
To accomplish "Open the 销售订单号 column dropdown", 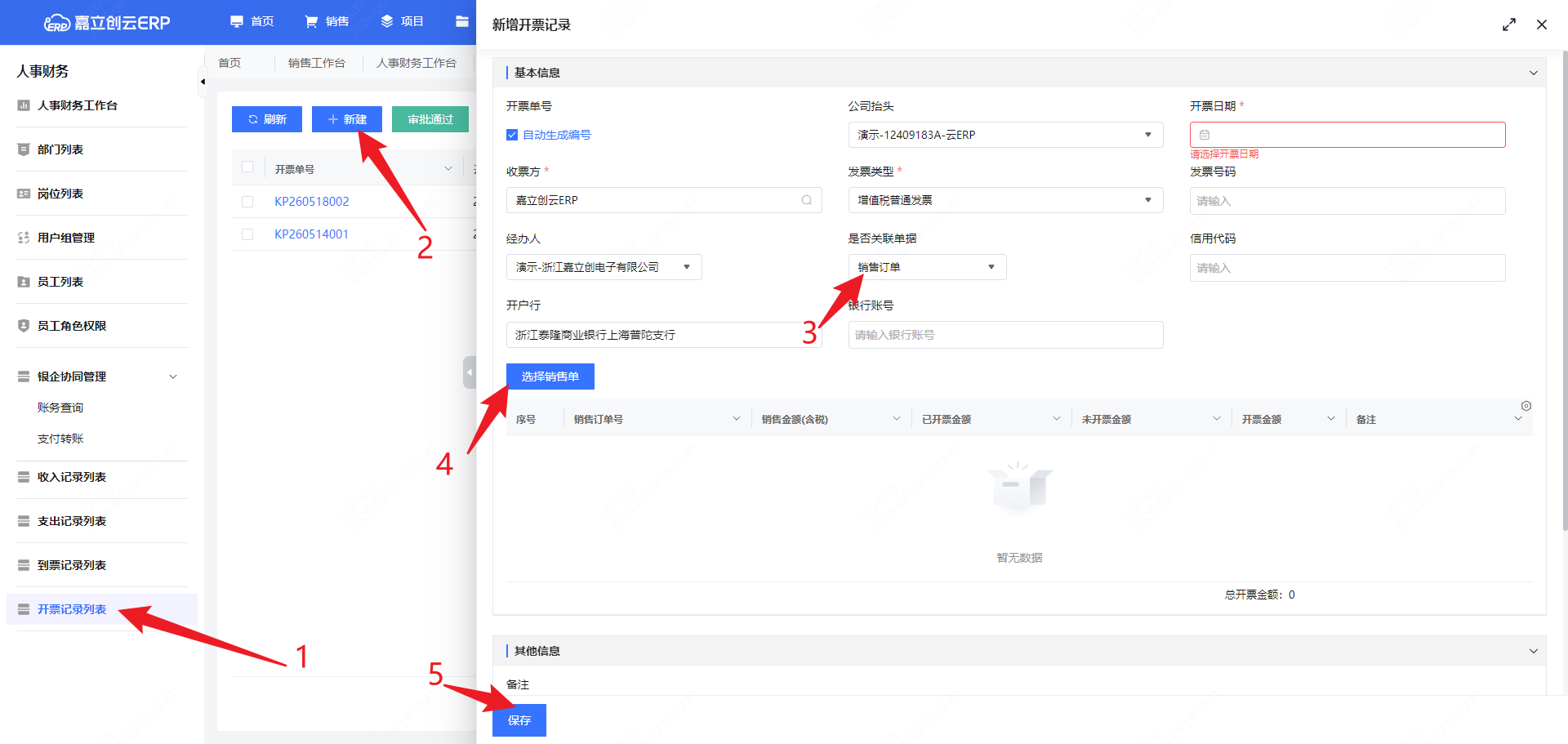I will coord(737,419).
